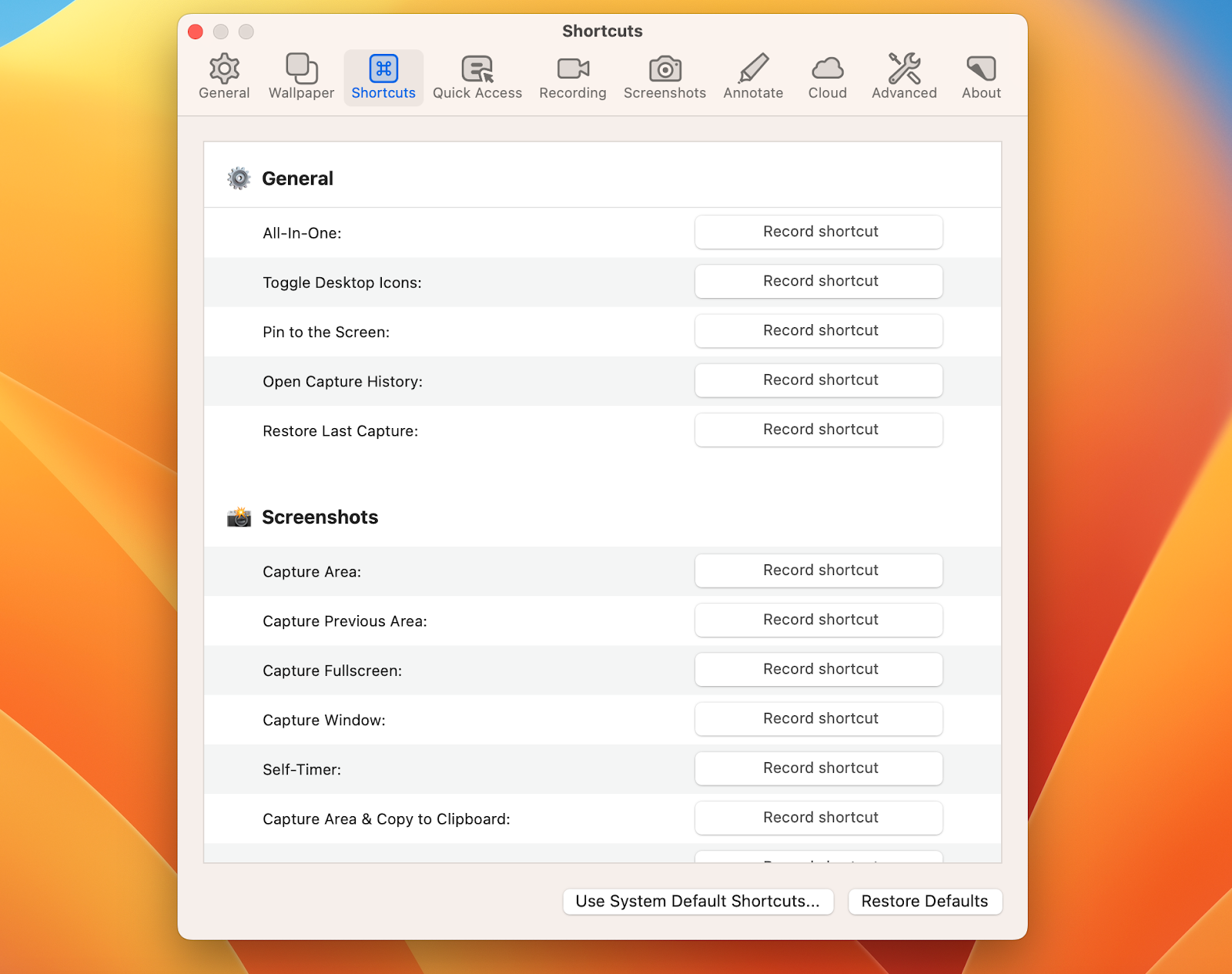Screen dimensions: 1232x974
Task: Click Use System Default Shortcuts button
Action: [x=698, y=901]
